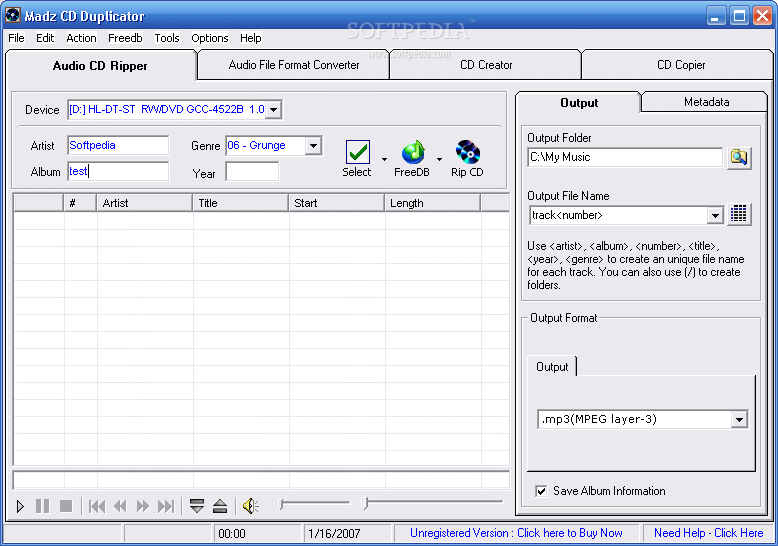Viewport: 778px width, 546px height.
Task: Click Unregistered Version Buy Now link
Action: [516, 533]
